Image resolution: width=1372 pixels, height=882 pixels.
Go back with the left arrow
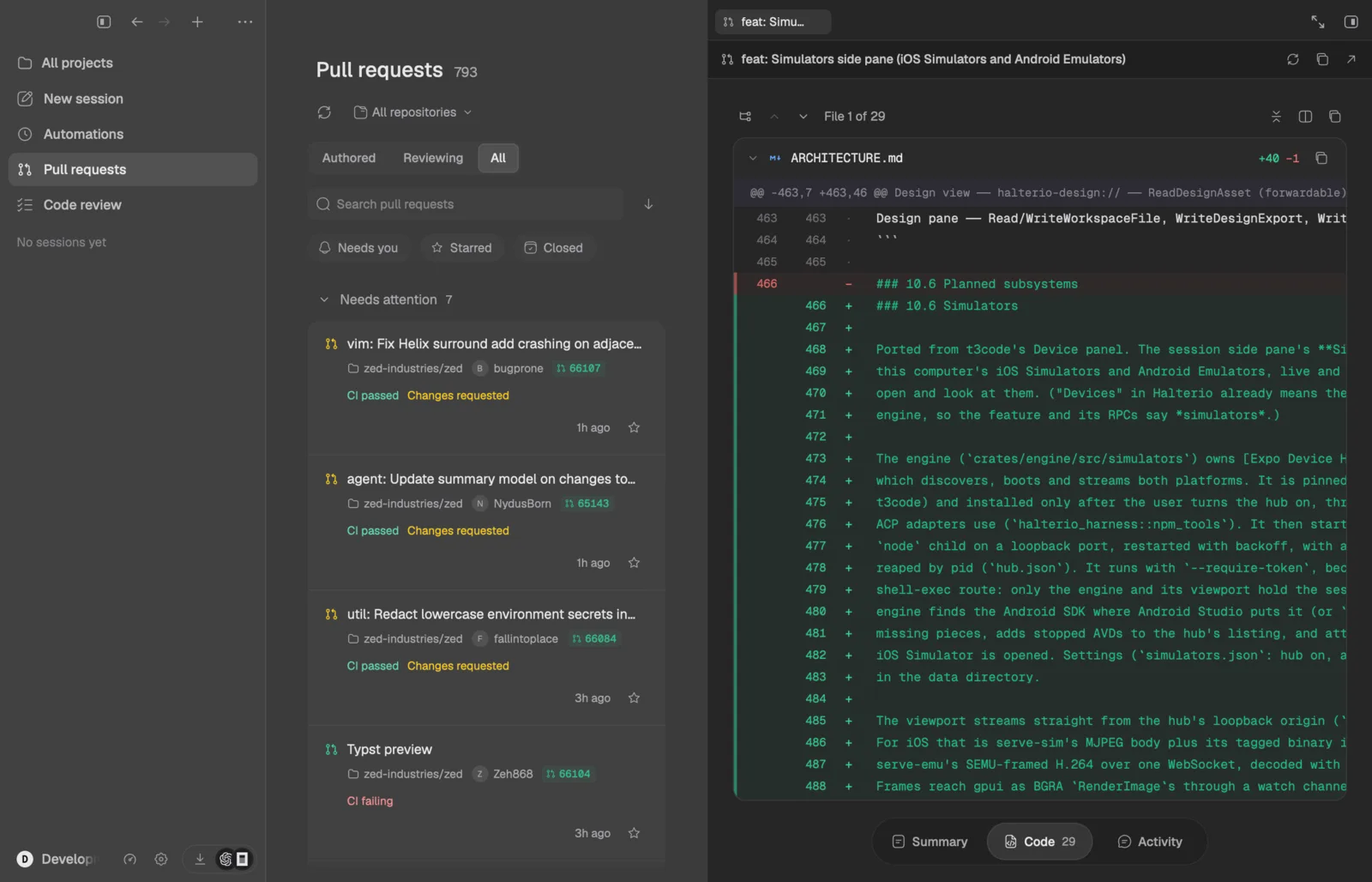tap(137, 21)
